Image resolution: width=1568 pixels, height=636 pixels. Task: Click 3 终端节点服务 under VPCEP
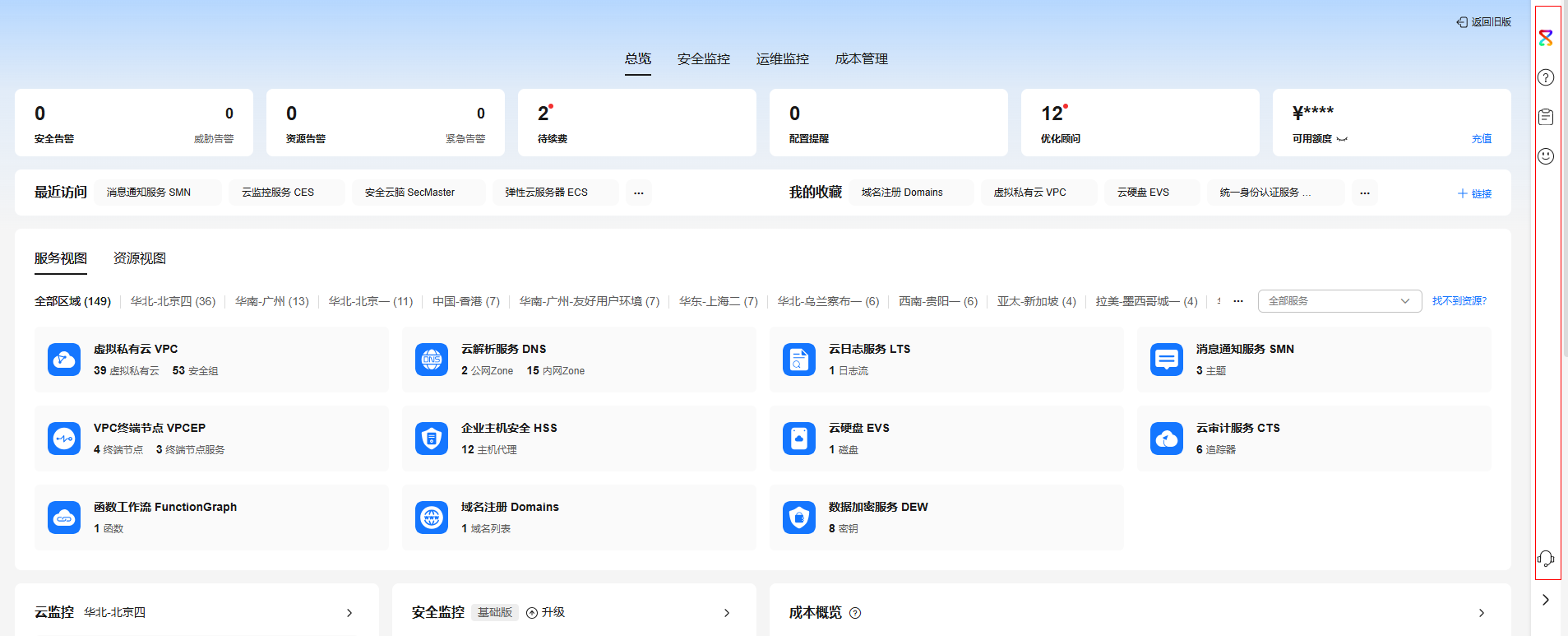[191, 450]
